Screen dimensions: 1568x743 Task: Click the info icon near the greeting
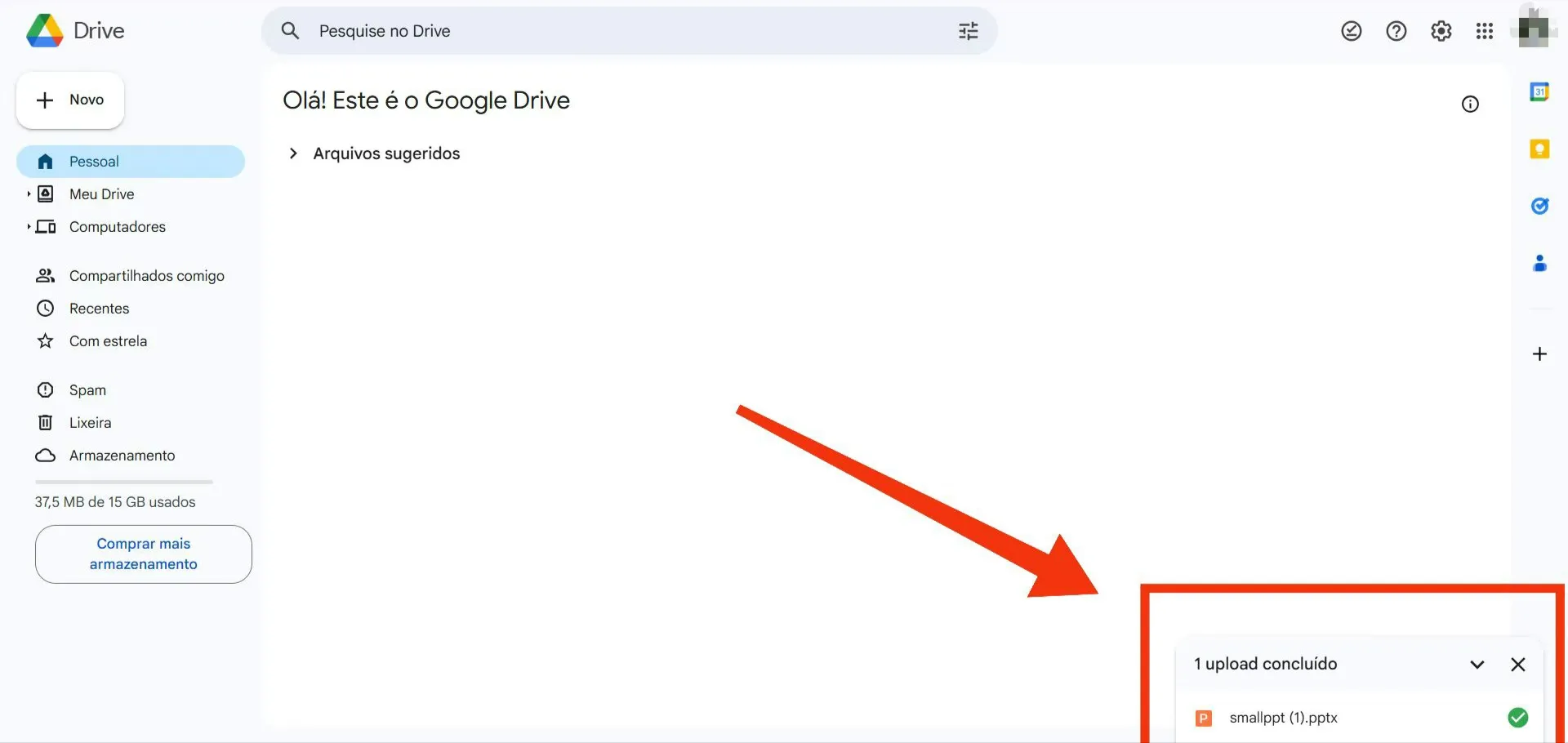pyautogui.click(x=1470, y=104)
